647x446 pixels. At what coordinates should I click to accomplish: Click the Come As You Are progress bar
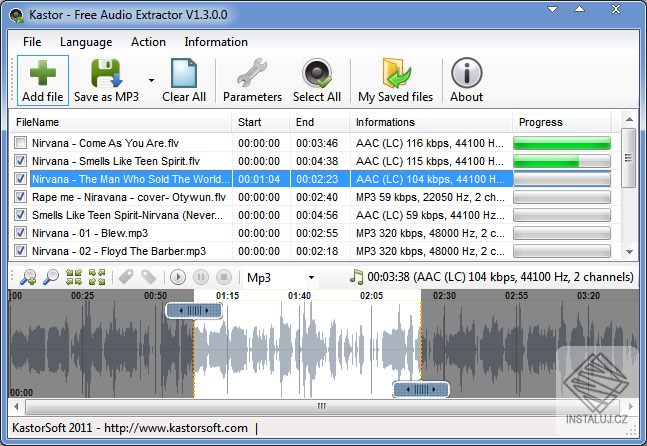[x=562, y=143]
